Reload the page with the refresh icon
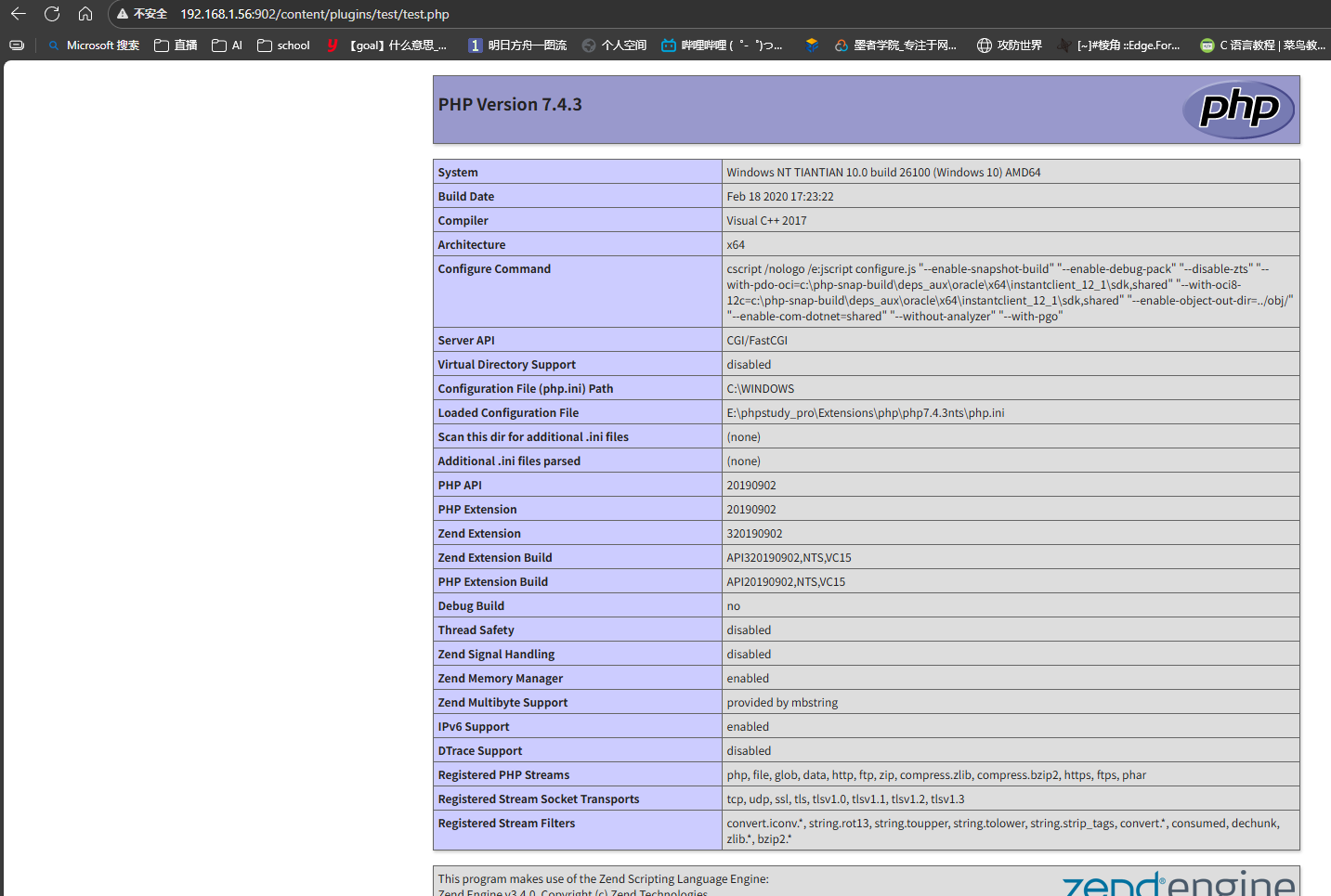Viewport: 1331px width, 896px height. [x=52, y=14]
